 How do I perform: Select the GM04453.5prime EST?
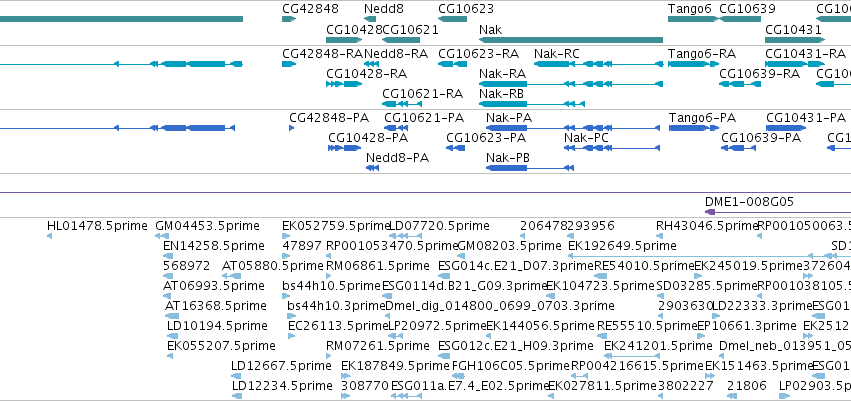coord(162,236)
